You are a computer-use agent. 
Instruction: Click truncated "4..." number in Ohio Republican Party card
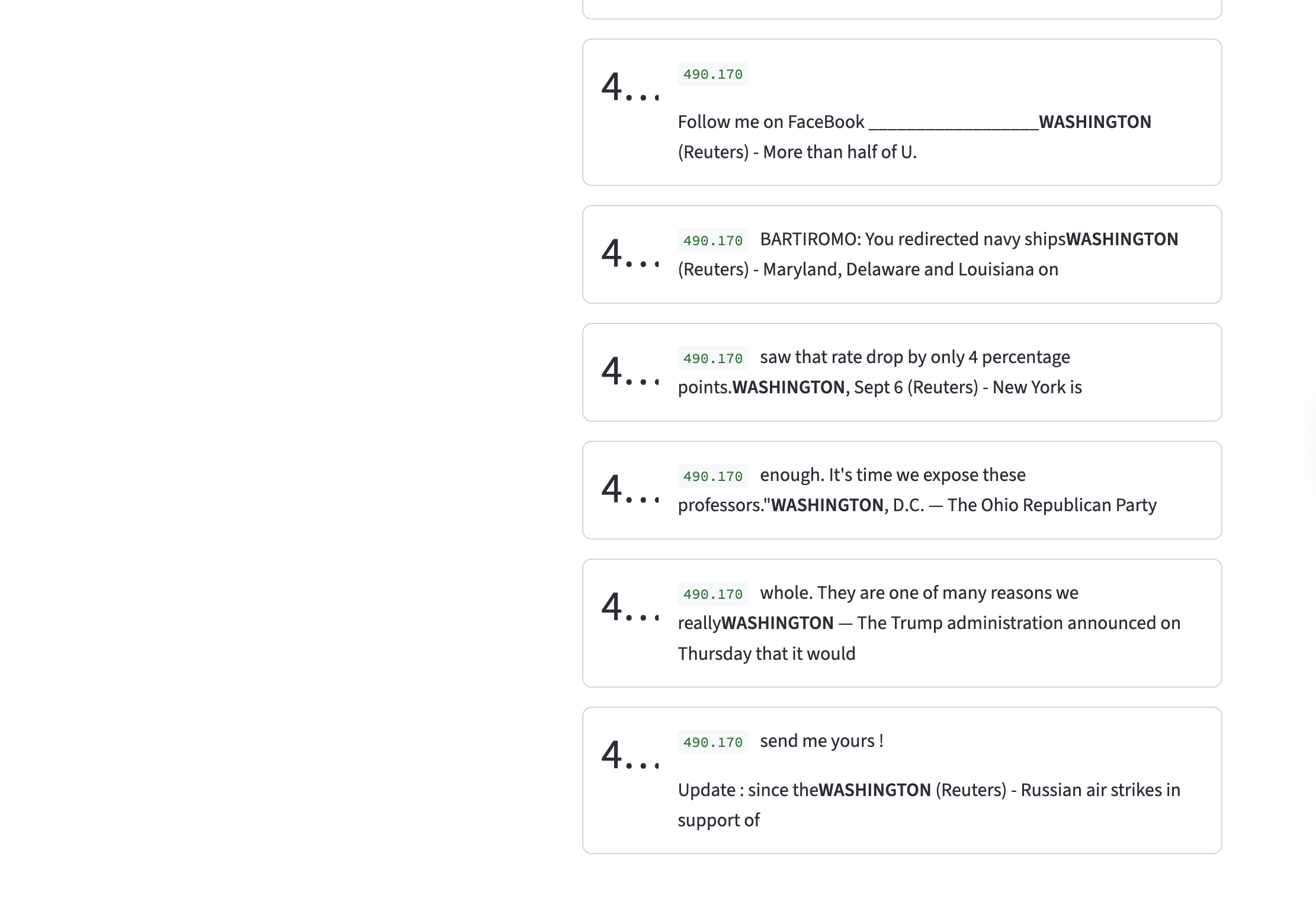coord(630,490)
